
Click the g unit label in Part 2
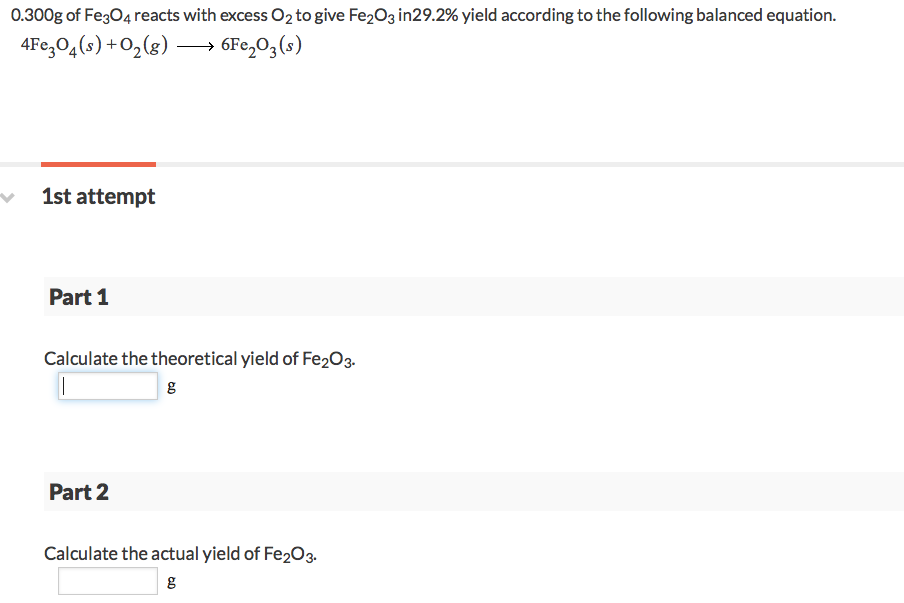(171, 581)
